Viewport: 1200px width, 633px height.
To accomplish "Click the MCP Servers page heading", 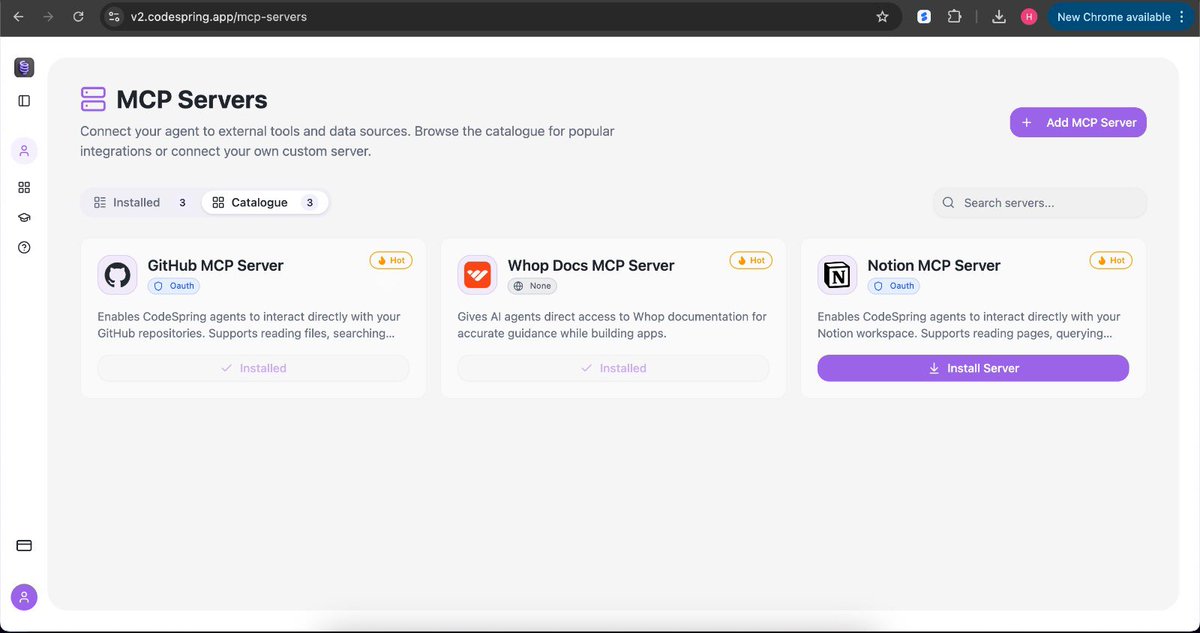I will click(192, 100).
